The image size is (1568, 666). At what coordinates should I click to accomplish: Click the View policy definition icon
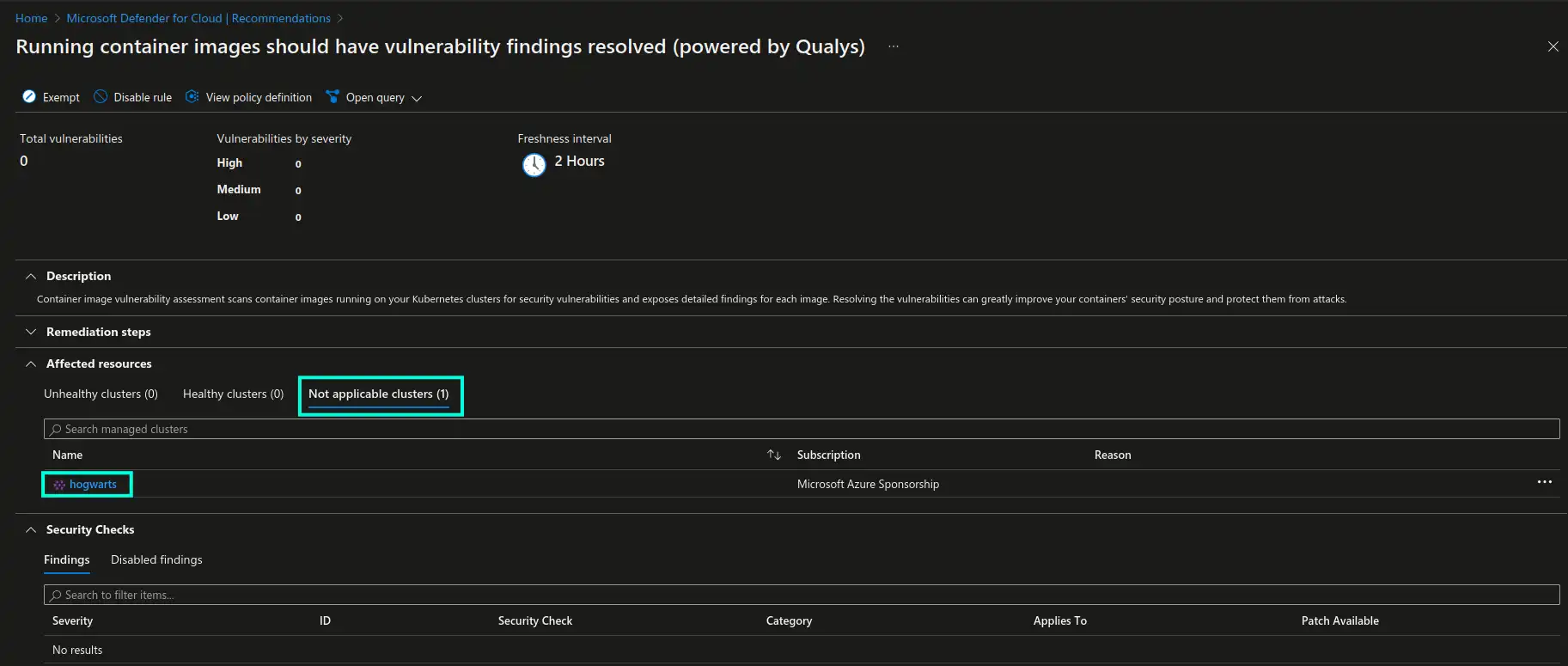coord(192,97)
